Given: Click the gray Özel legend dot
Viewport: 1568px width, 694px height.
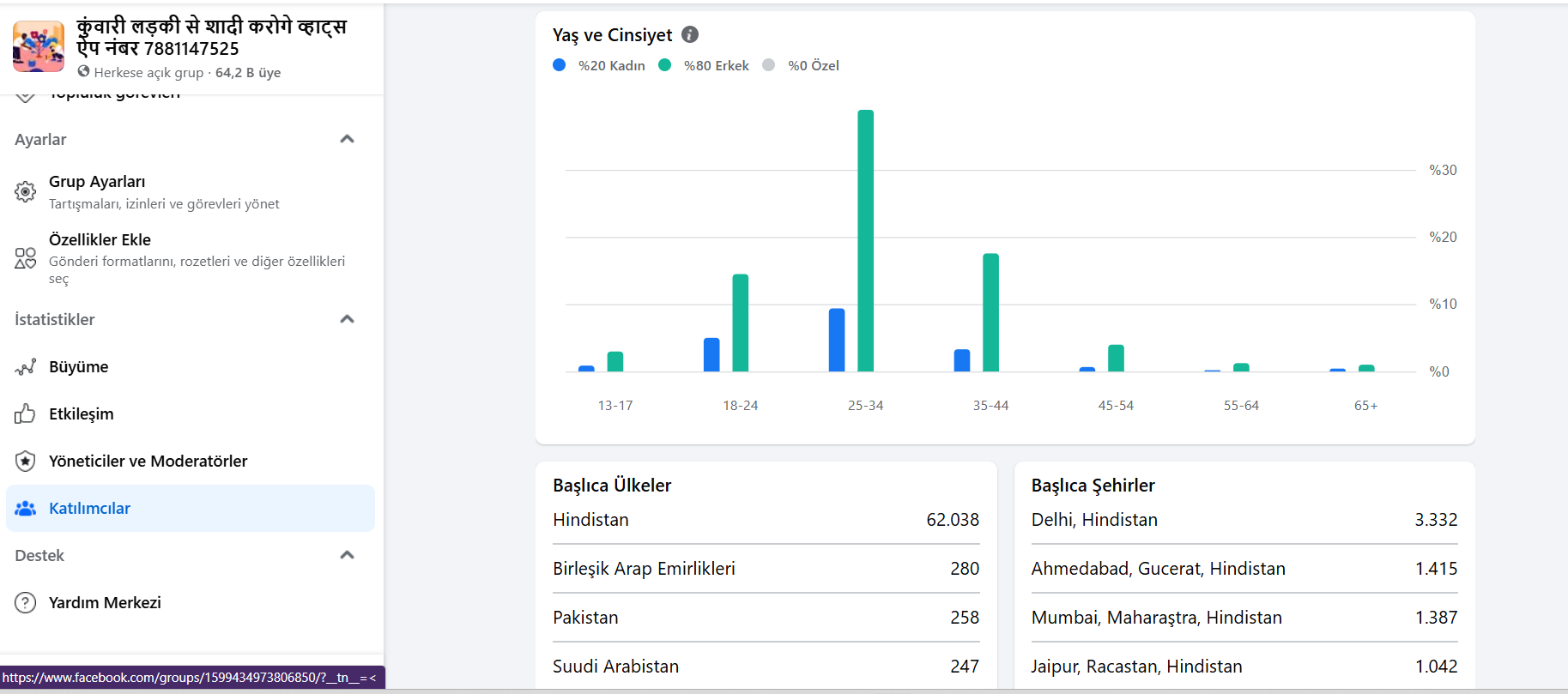Looking at the screenshot, I should [x=769, y=65].
